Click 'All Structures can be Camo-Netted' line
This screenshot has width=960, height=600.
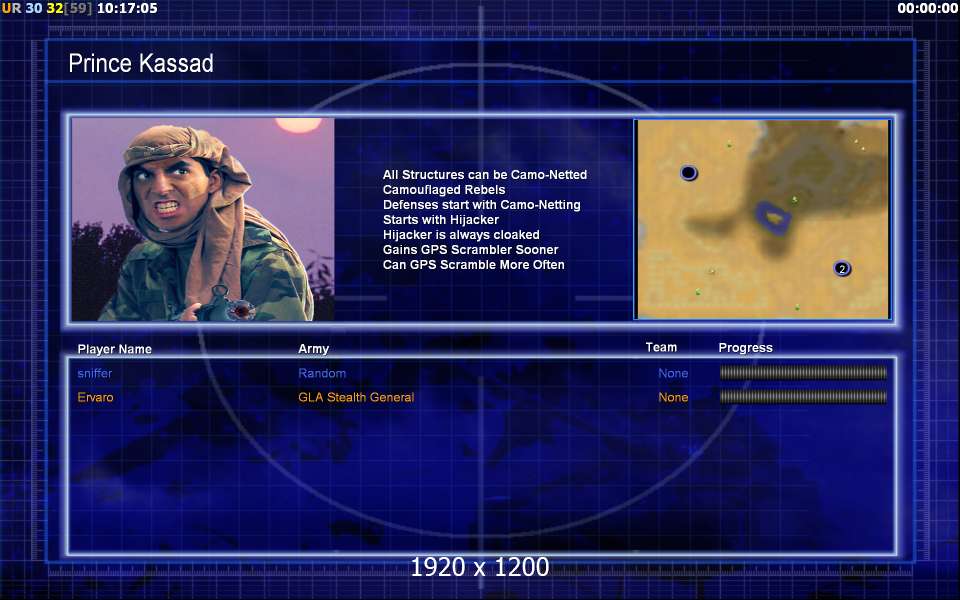(485, 174)
